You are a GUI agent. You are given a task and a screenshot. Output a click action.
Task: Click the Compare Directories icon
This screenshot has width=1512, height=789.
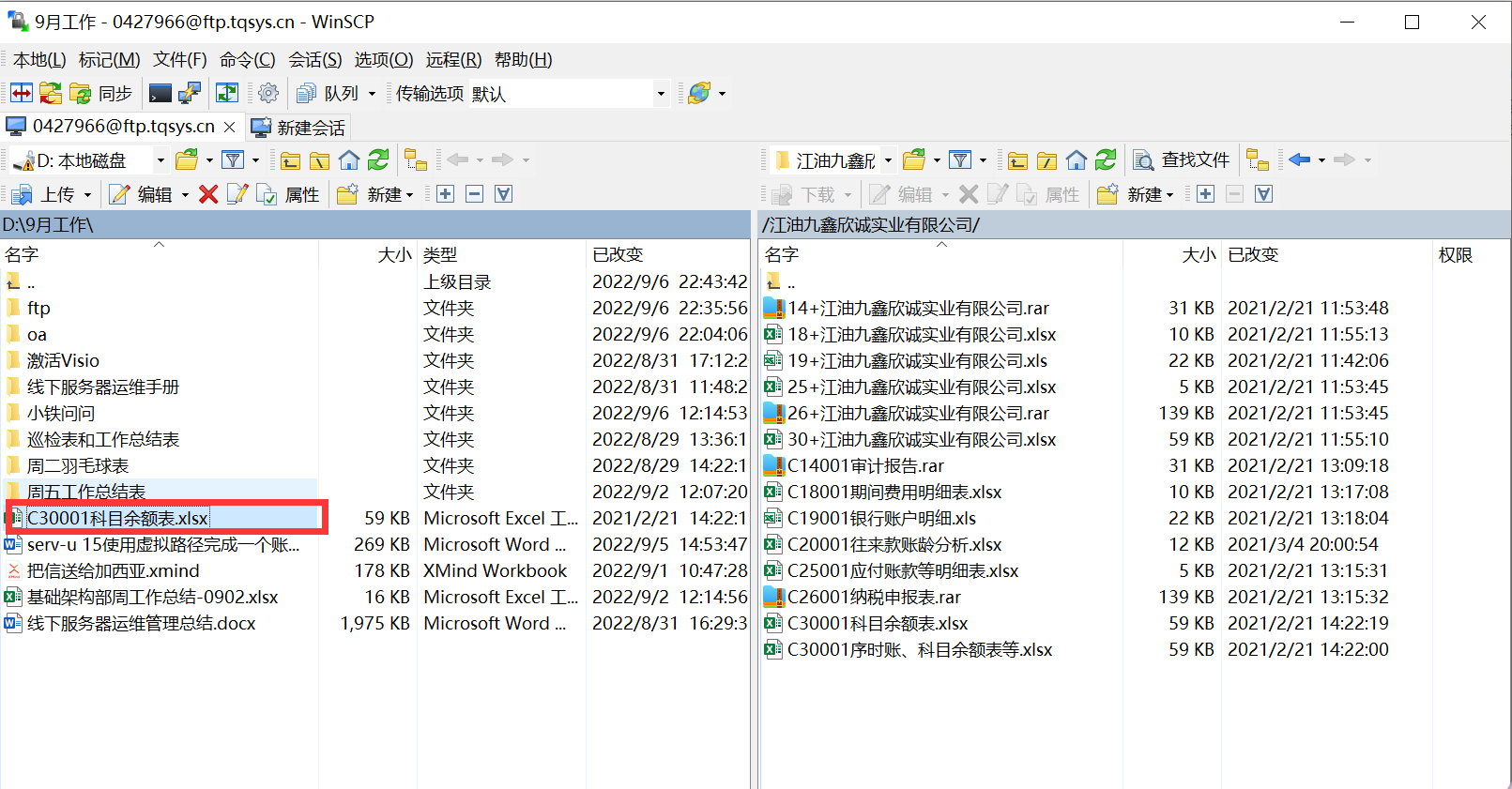point(22,93)
